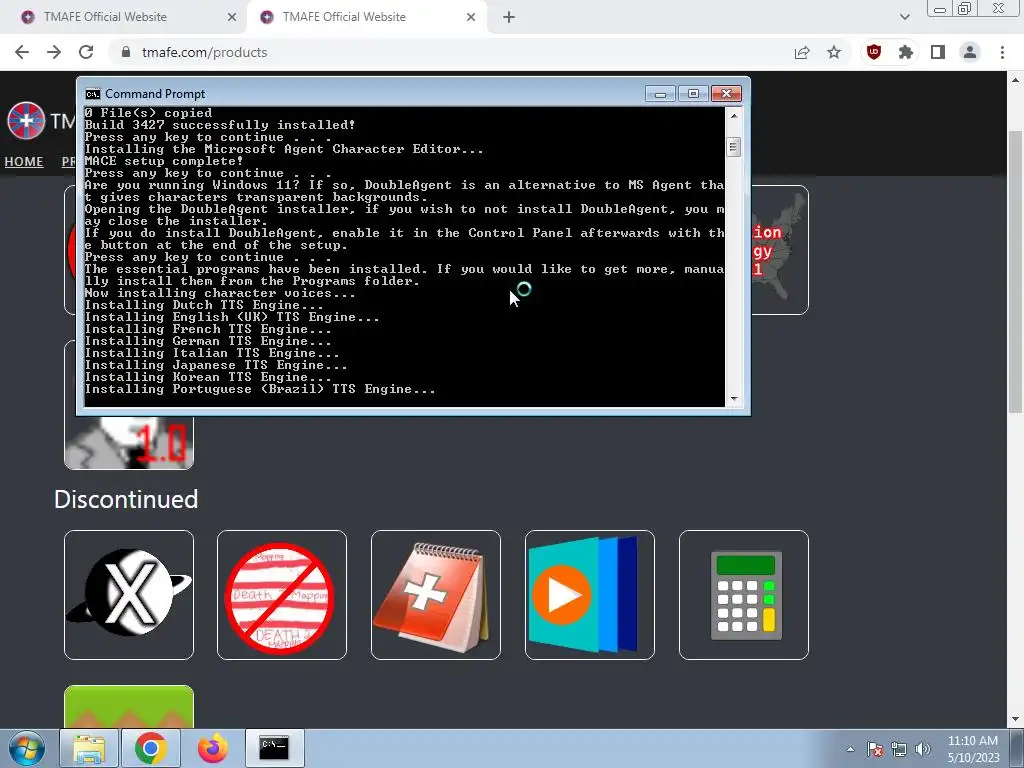This screenshot has height=768, width=1024.
Task: Open the Chrome tab search dropdown
Action: (904, 17)
